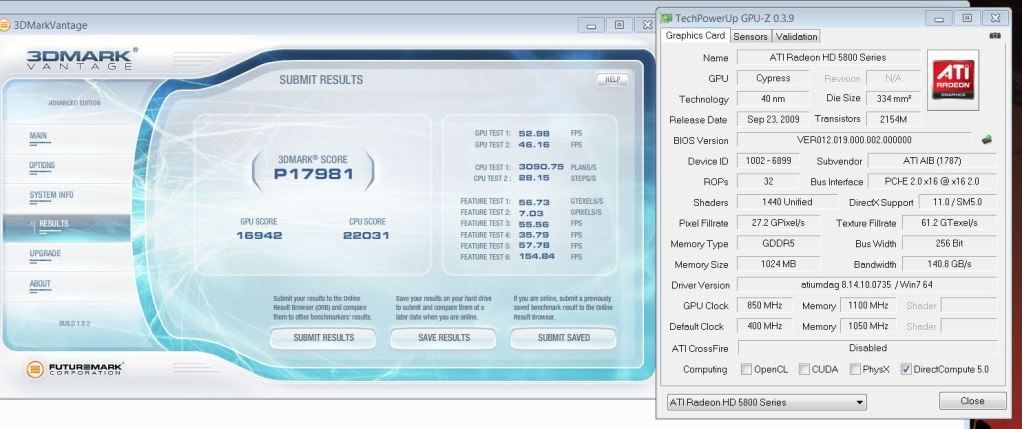The width and height of the screenshot is (1022, 429).
Task: Open UPGRADE in the 3DMark sidebar
Action: (45, 253)
